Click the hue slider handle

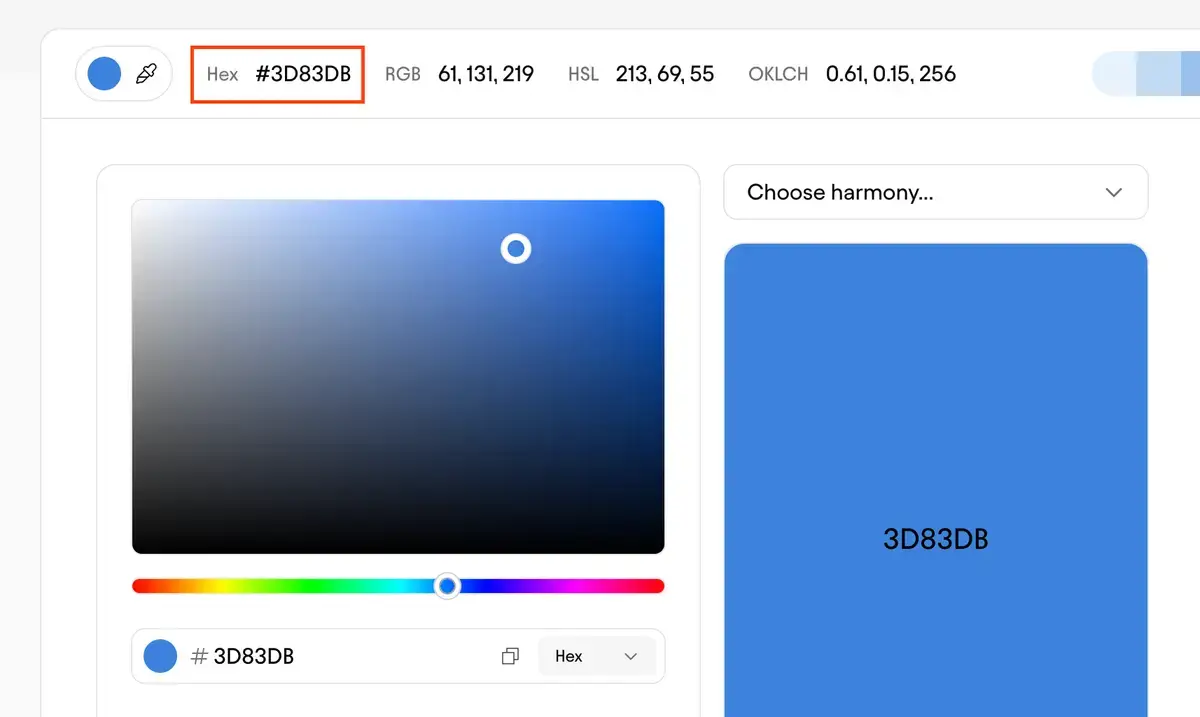pyautogui.click(x=448, y=586)
